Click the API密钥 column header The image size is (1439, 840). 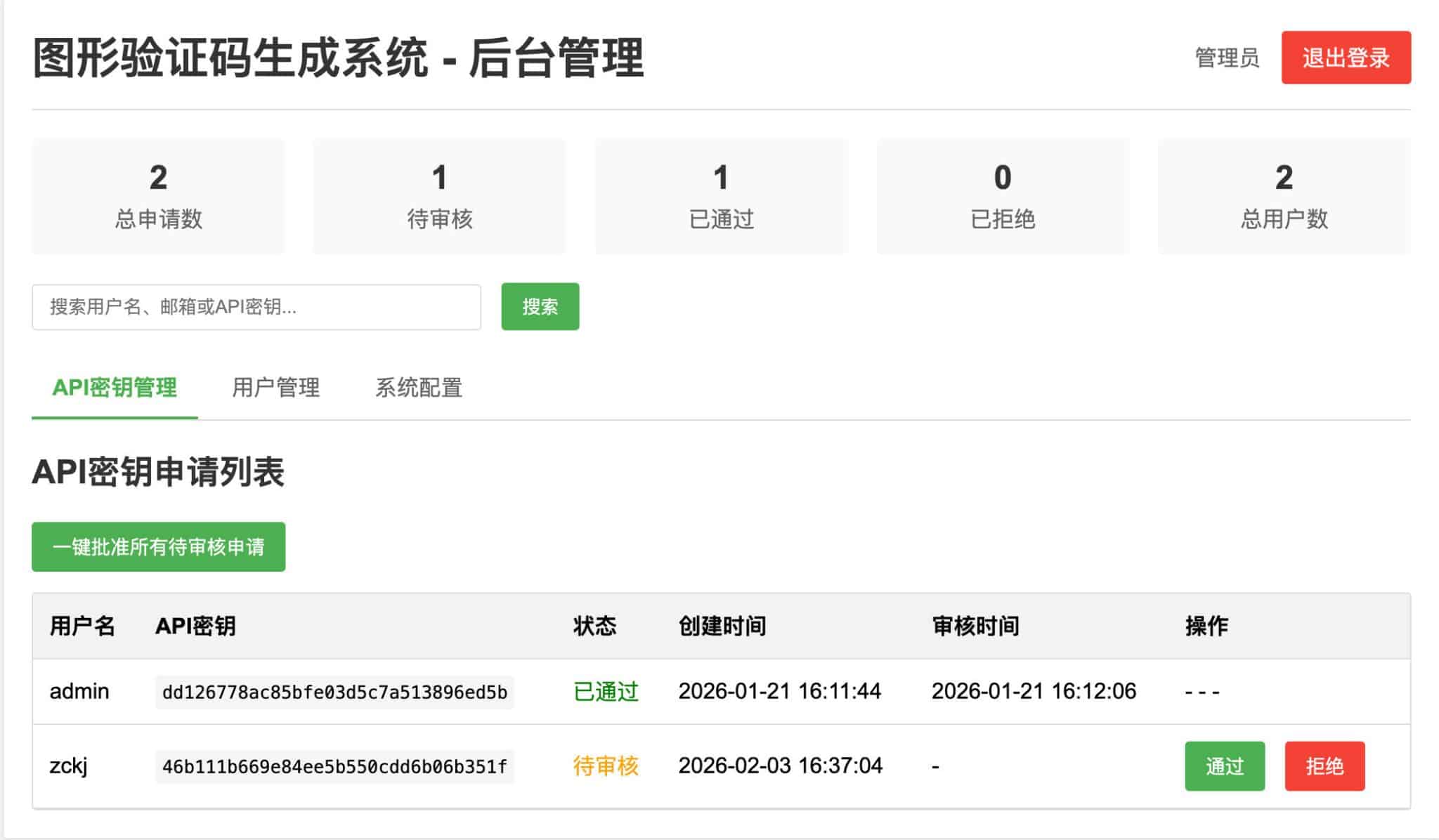pos(195,626)
